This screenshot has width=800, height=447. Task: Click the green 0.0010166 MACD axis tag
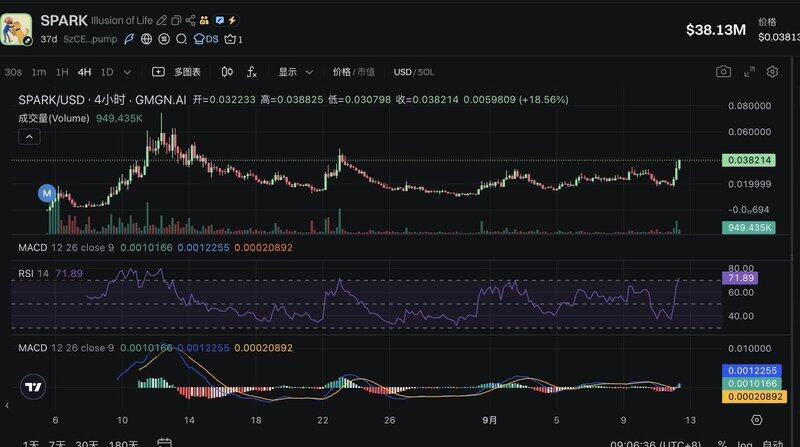click(x=752, y=384)
